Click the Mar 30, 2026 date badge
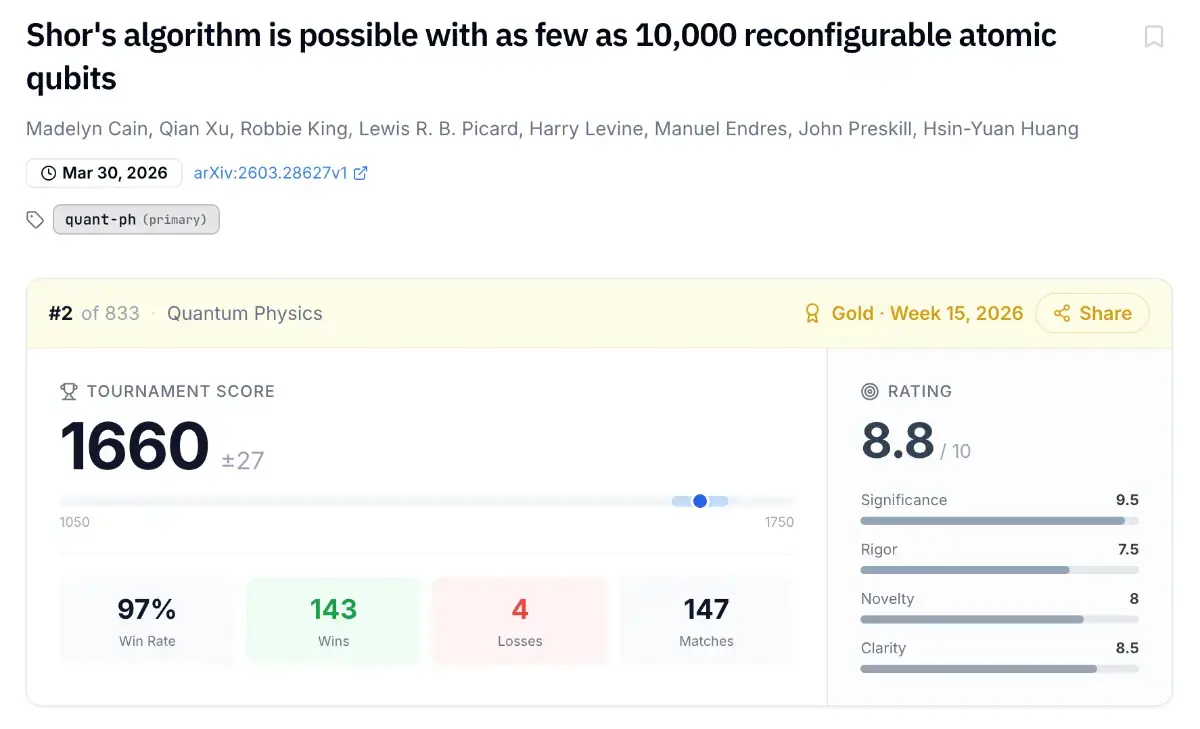1200x729 pixels. click(x=104, y=173)
